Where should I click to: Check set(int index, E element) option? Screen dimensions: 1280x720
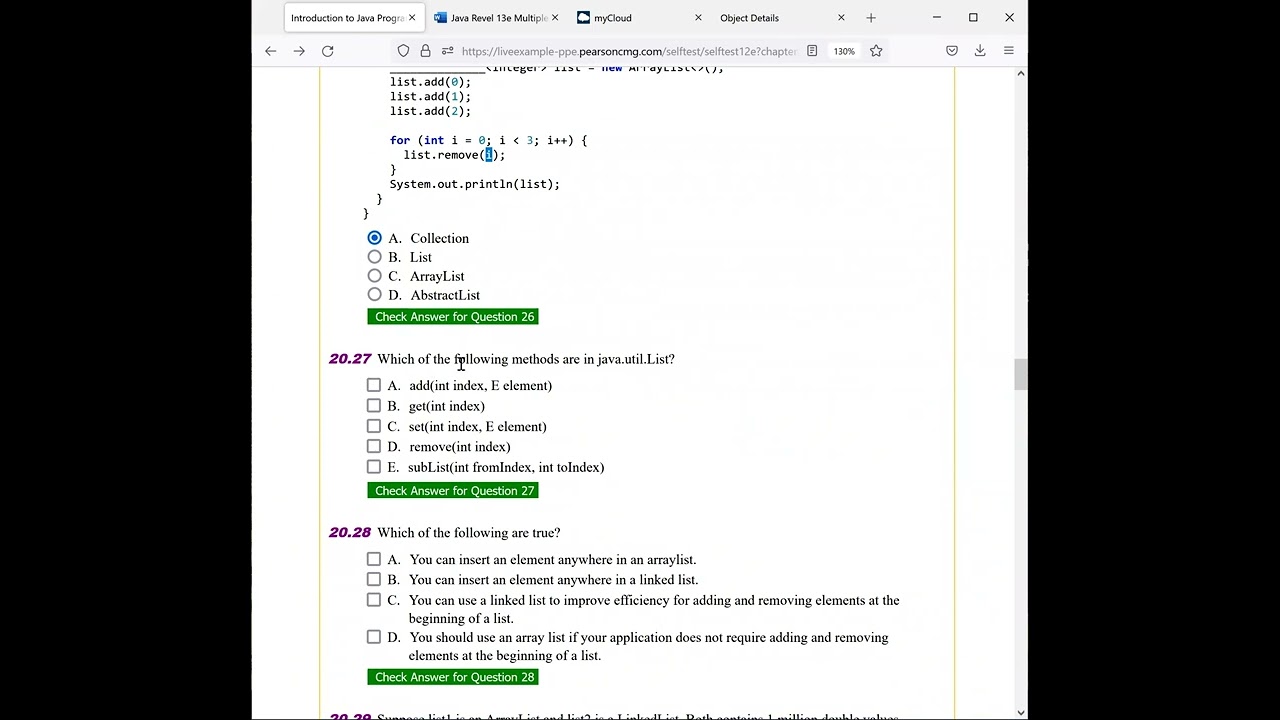point(373,426)
